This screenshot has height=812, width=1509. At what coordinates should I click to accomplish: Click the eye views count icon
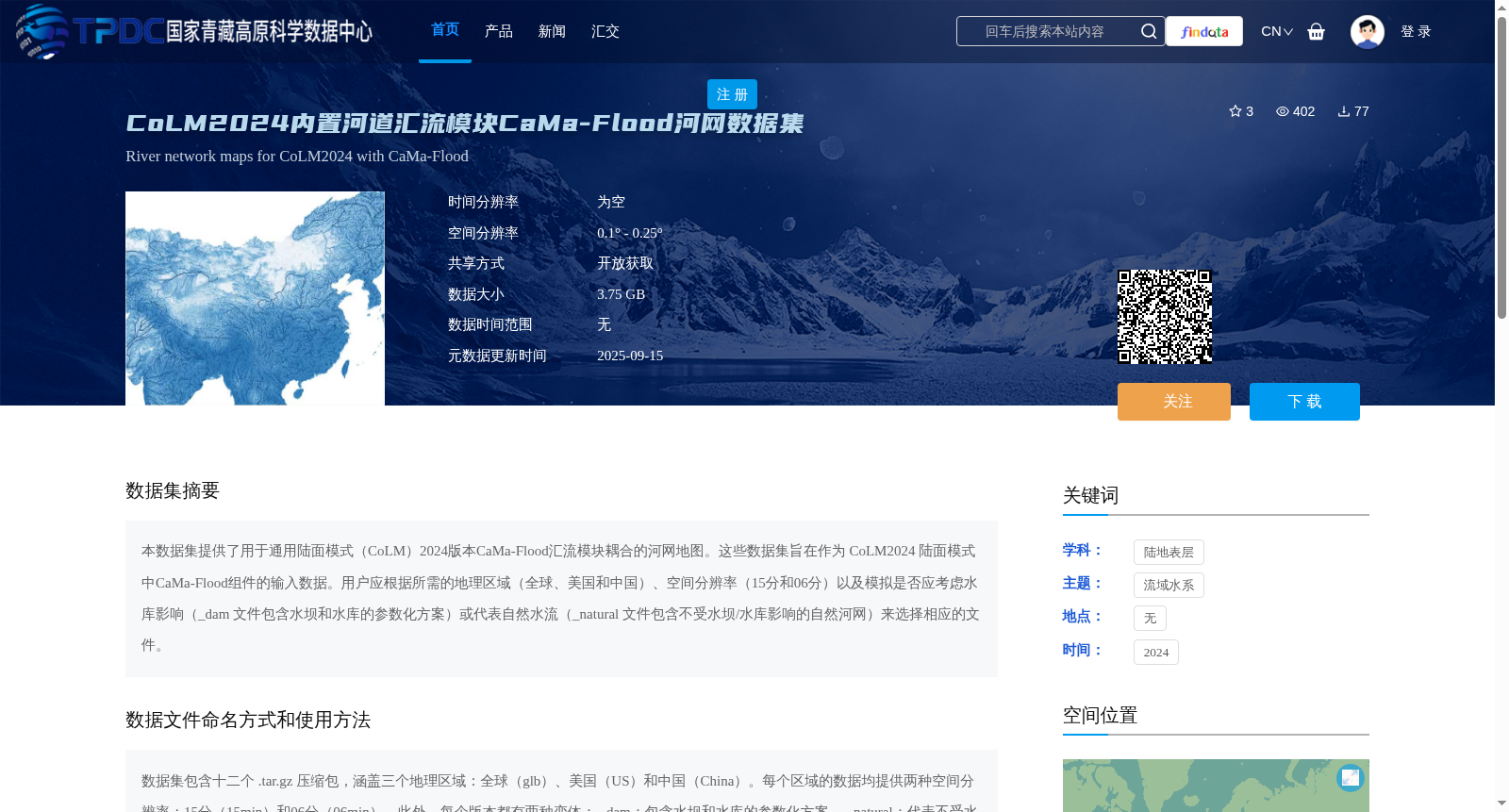(x=1283, y=111)
